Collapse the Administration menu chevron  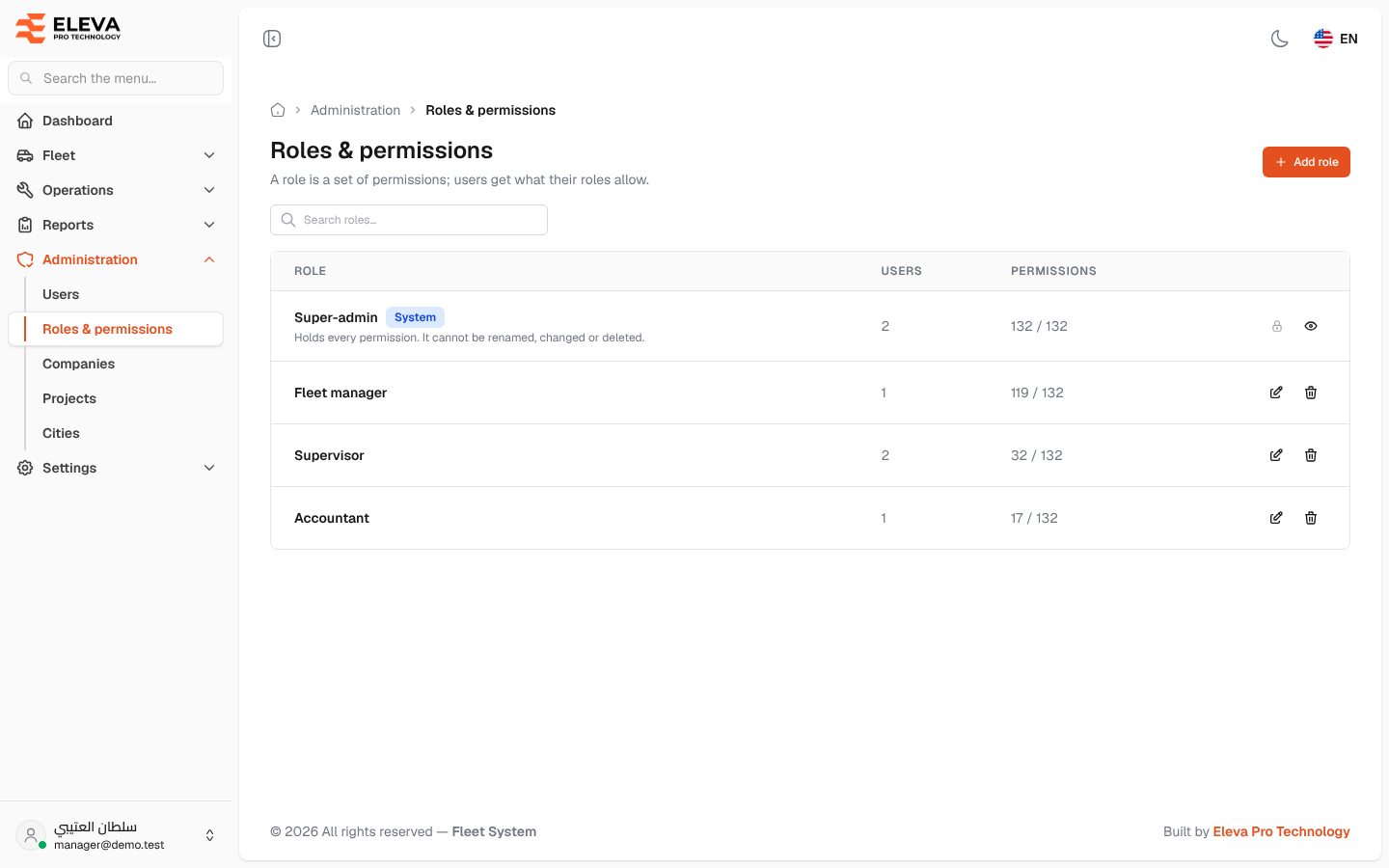click(209, 259)
